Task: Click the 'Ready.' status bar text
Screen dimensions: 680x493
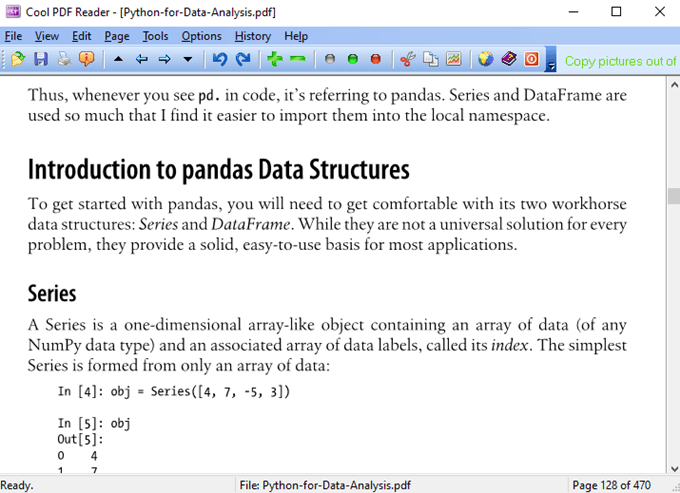Action: 17,485
